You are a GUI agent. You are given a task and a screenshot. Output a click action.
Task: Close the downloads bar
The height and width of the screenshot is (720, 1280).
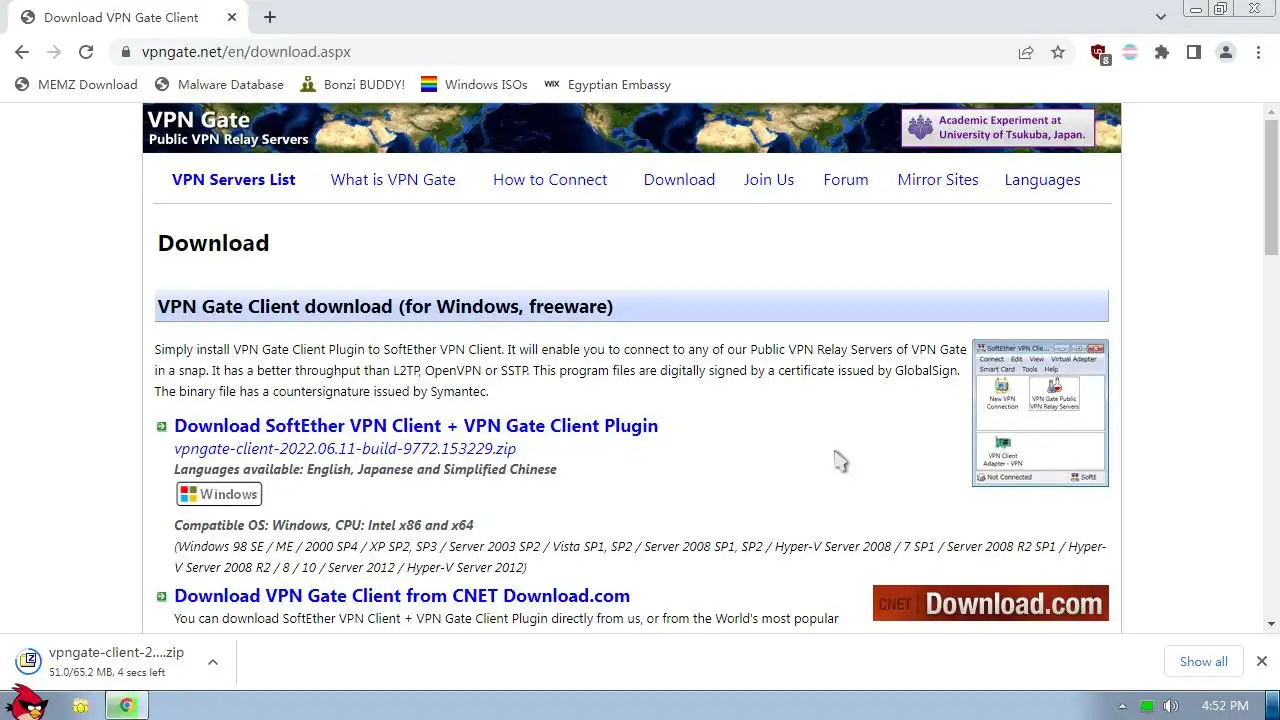tap(1262, 661)
